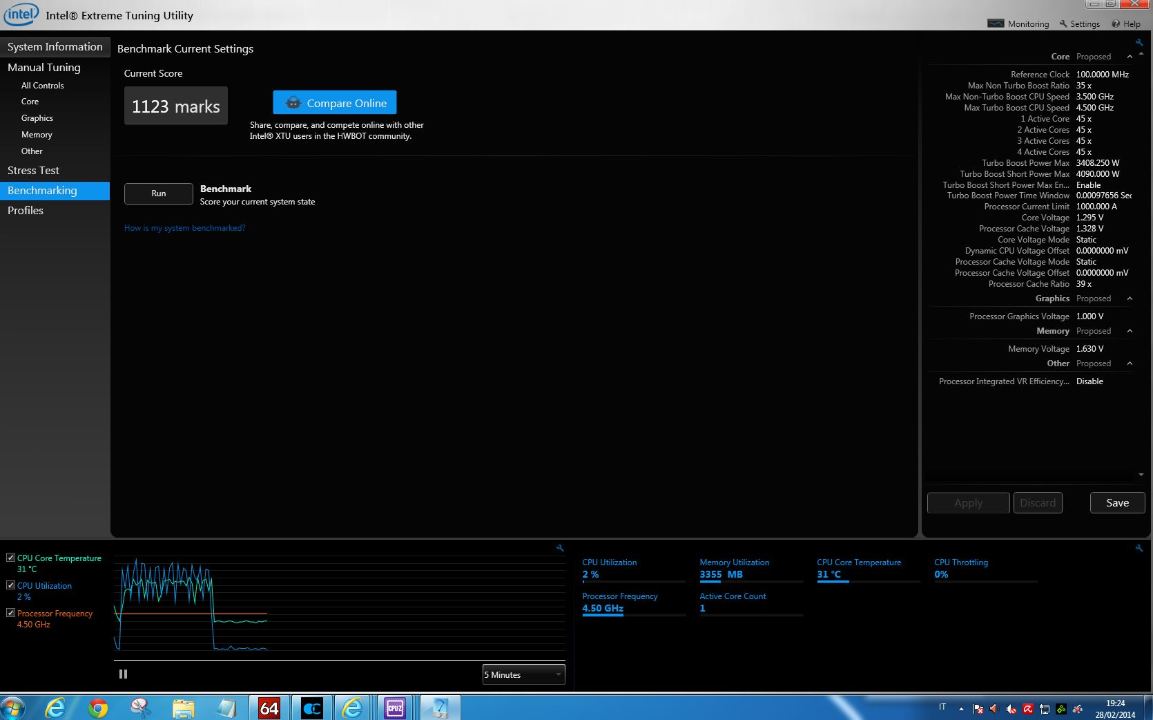Click Core Voltage value 1.295 V

tap(1090, 218)
